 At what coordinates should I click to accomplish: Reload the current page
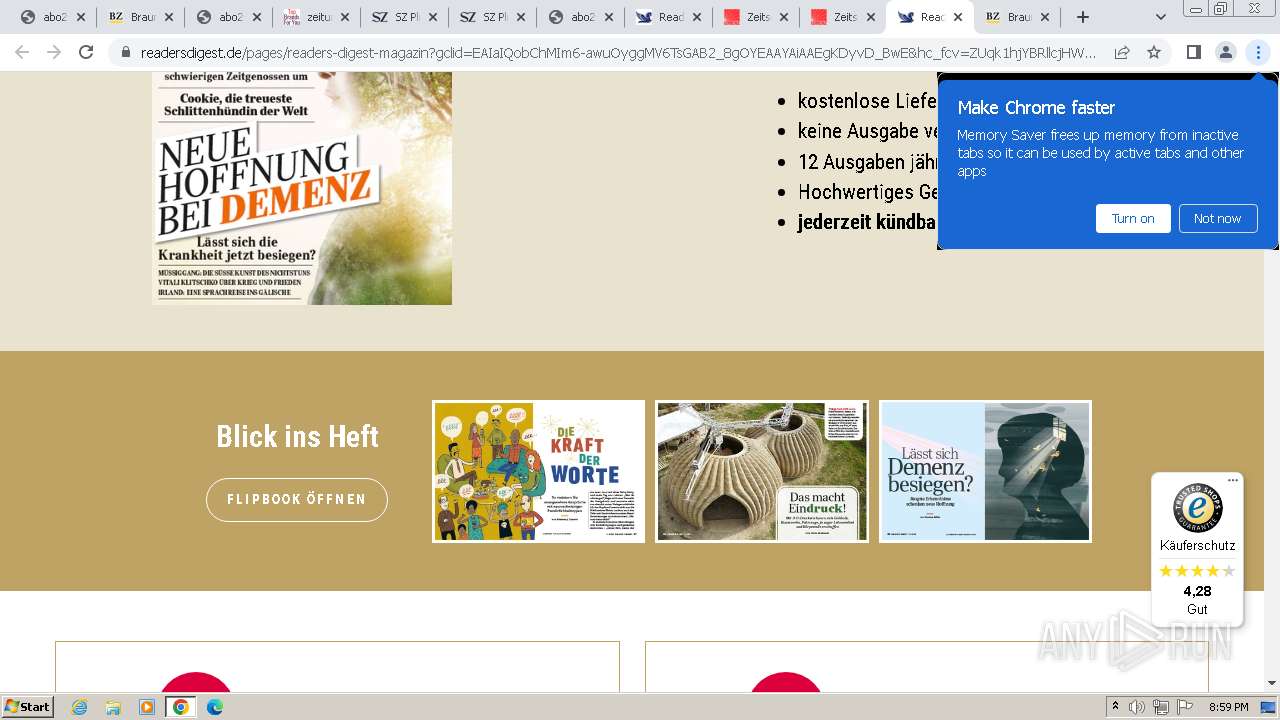[x=86, y=52]
